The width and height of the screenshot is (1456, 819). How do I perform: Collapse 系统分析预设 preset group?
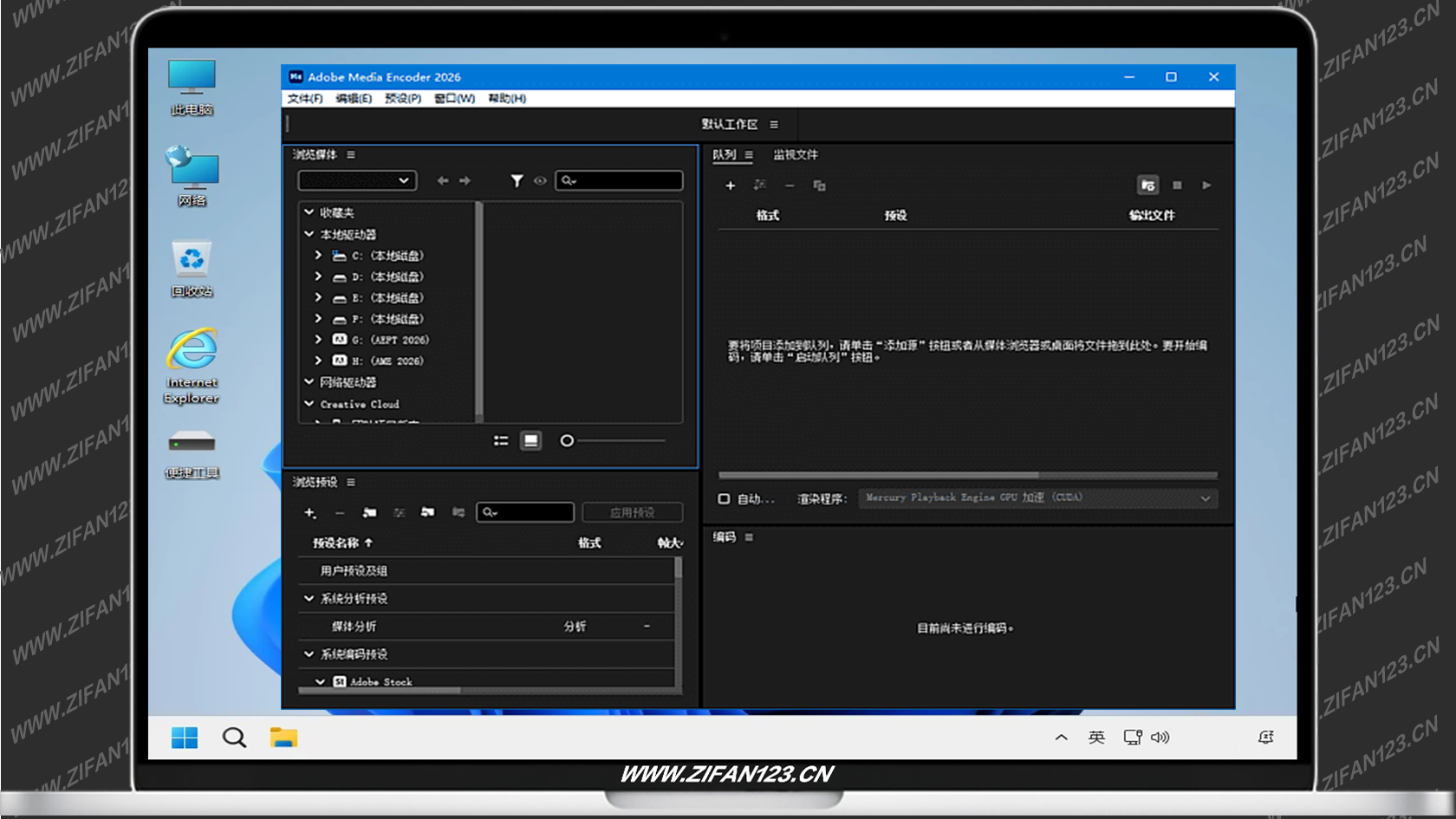click(309, 598)
